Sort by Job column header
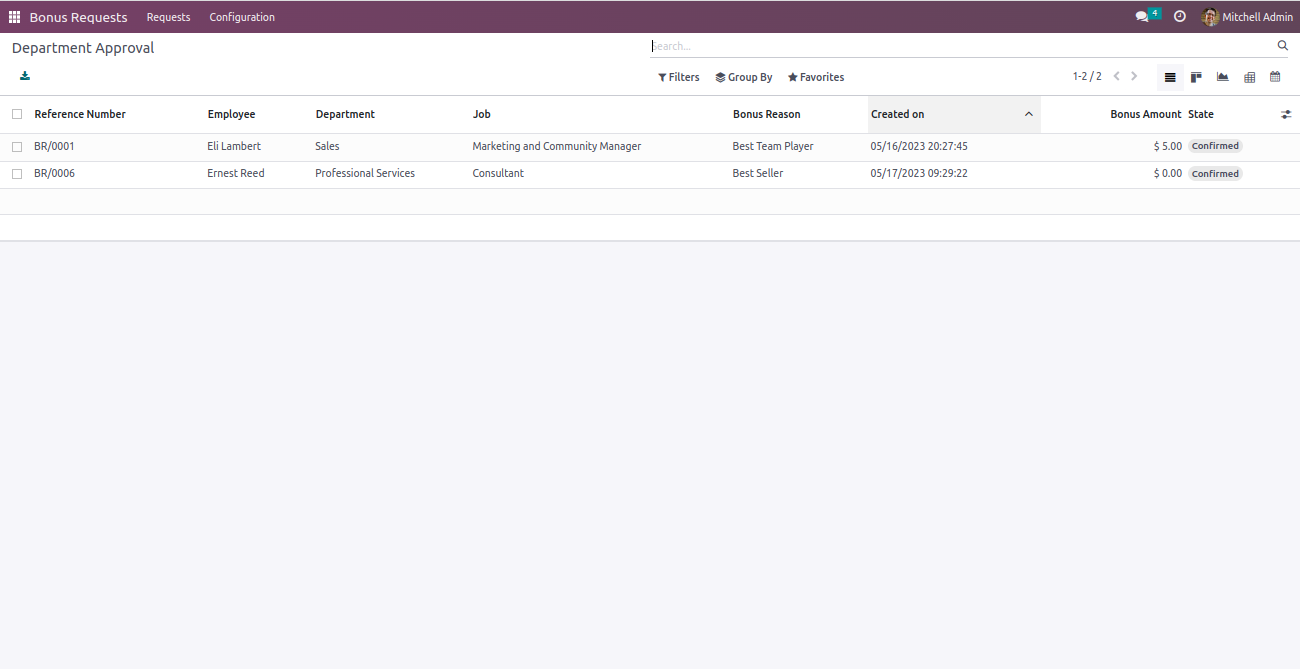 click(482, 114)
